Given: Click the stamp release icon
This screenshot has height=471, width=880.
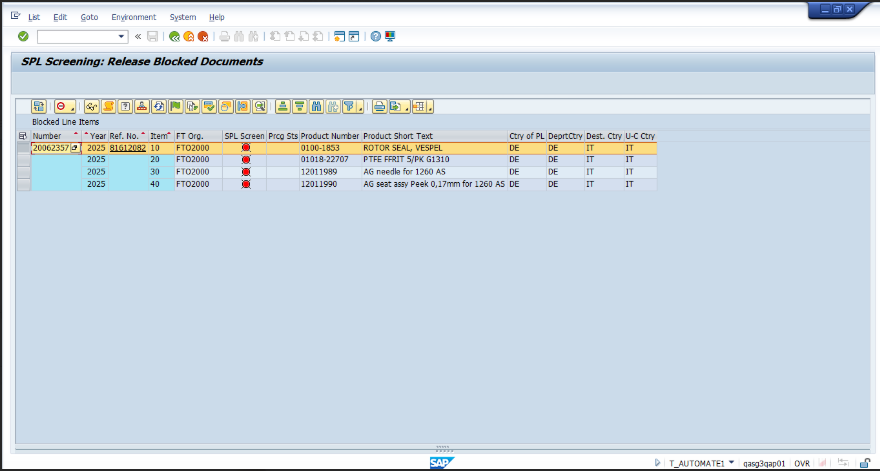Looking at the screenshot, I should [142, 106].
